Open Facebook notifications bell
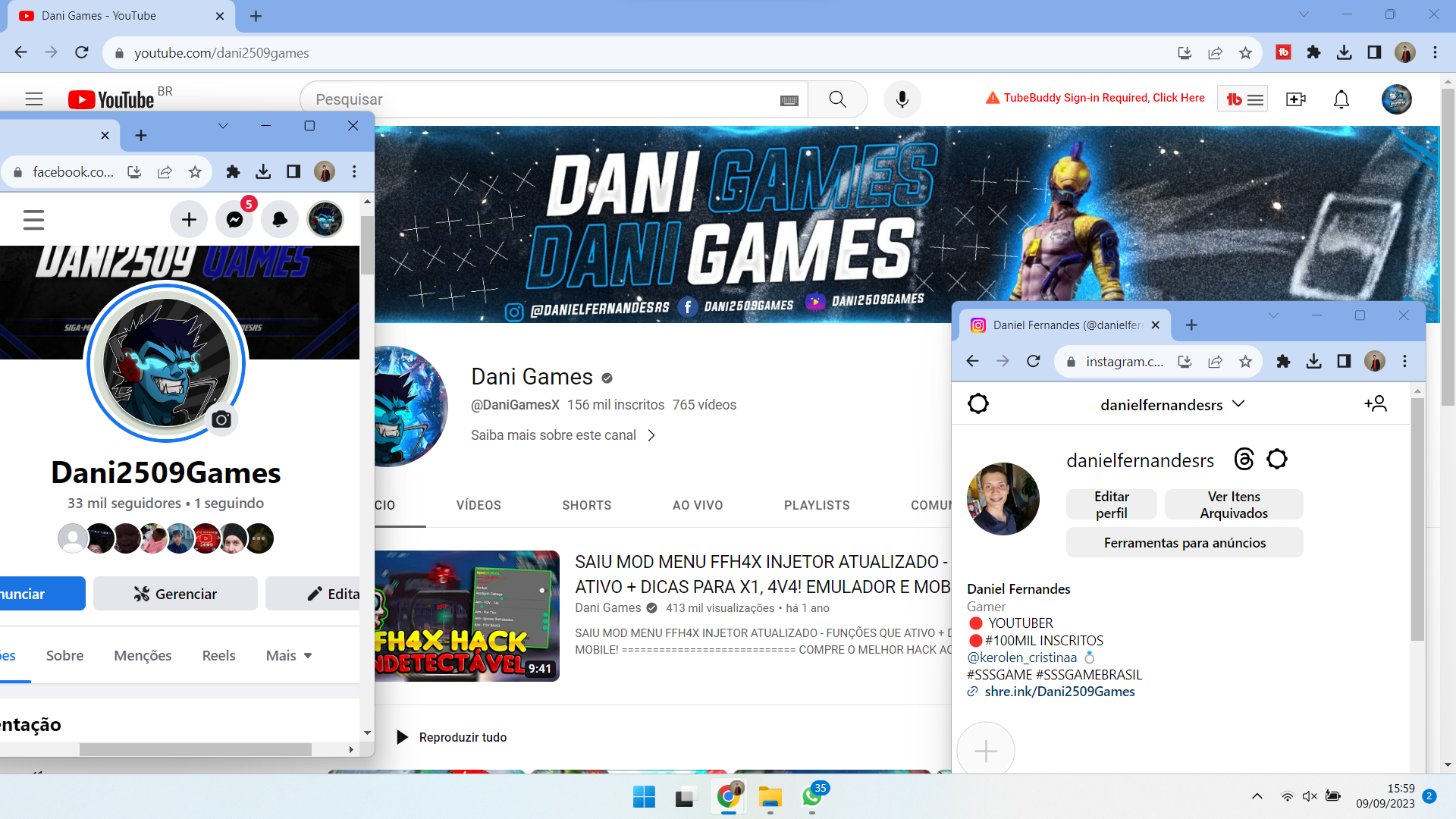This screenshot has width=1456, height=819. pos(280,220)
